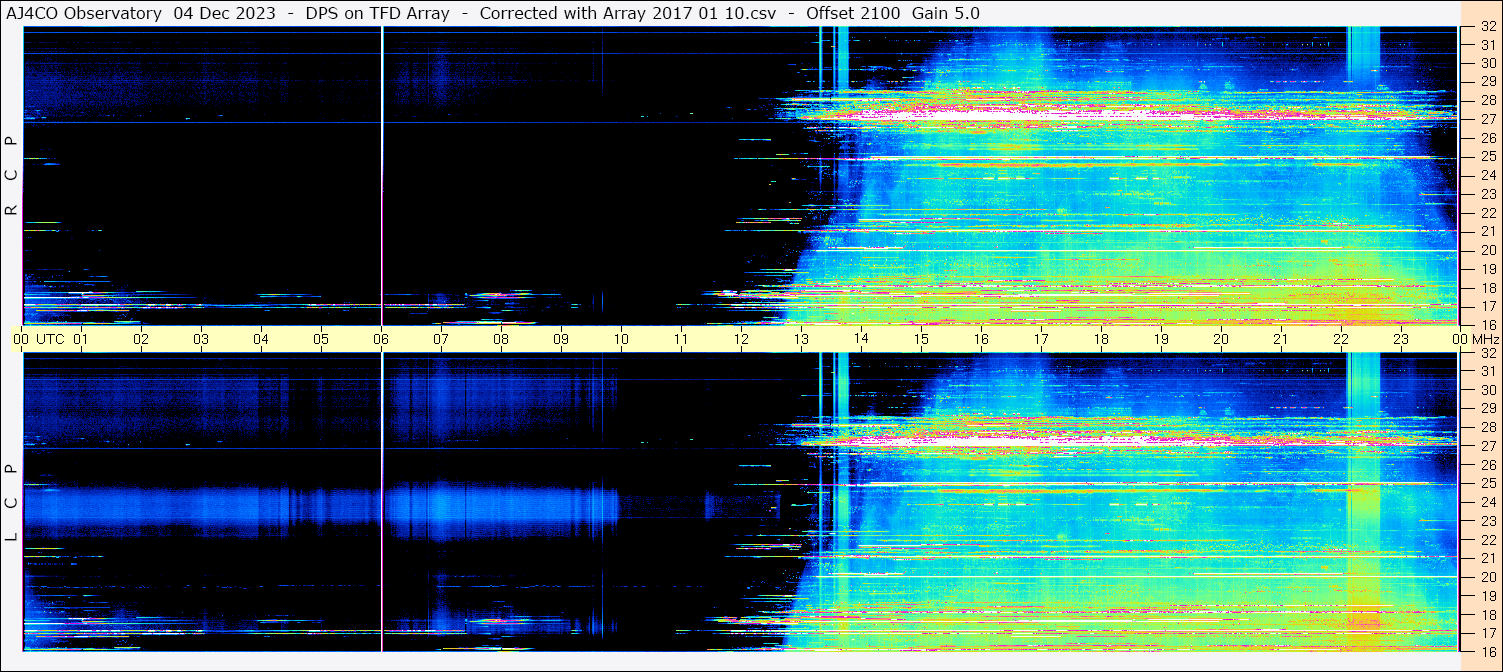Click 20 MHz label in LCP panel
1503x672 pixels.
(1487, 577)
